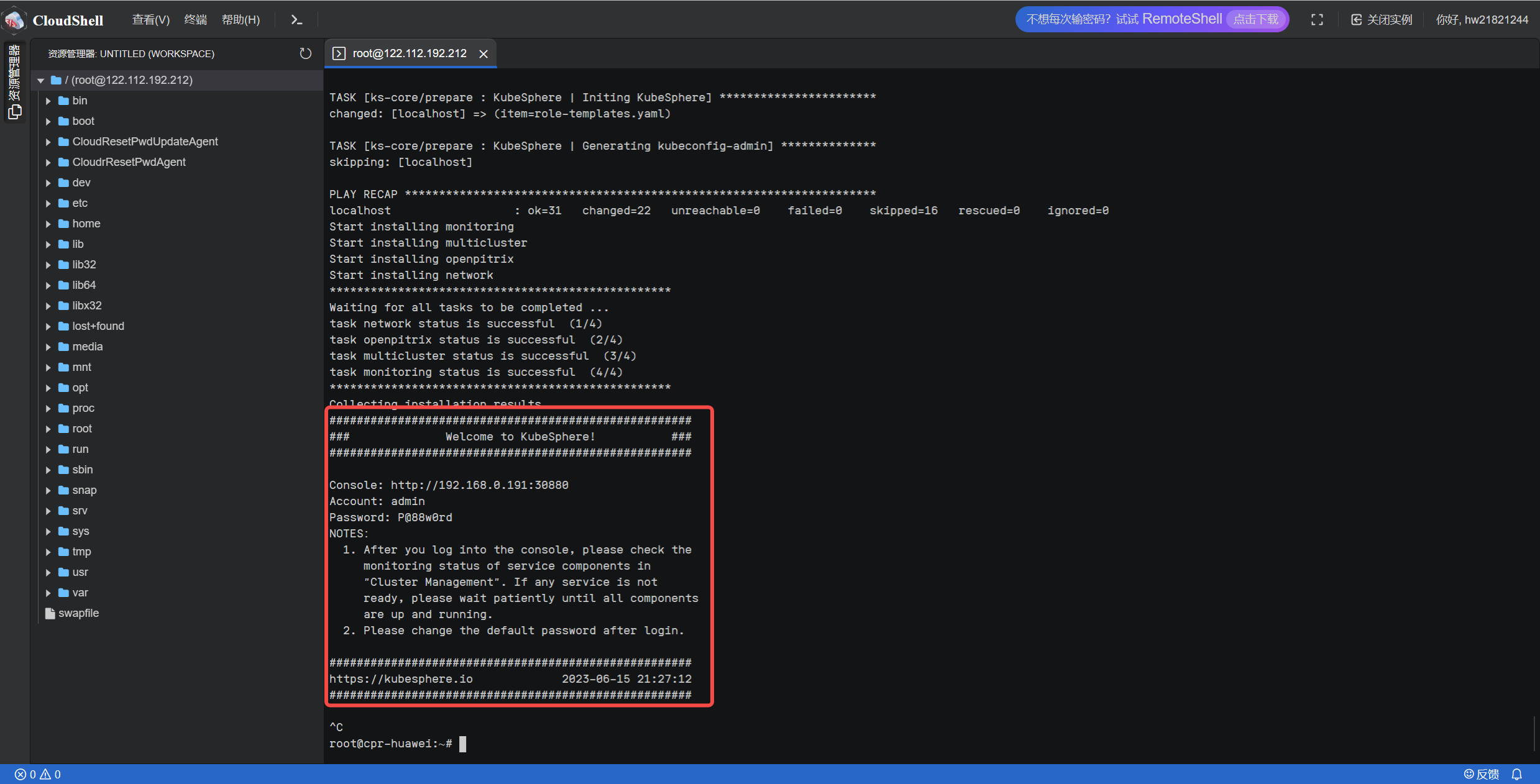
Task: Click the https://kubesphere.io link in terminal
Action: 401,679
